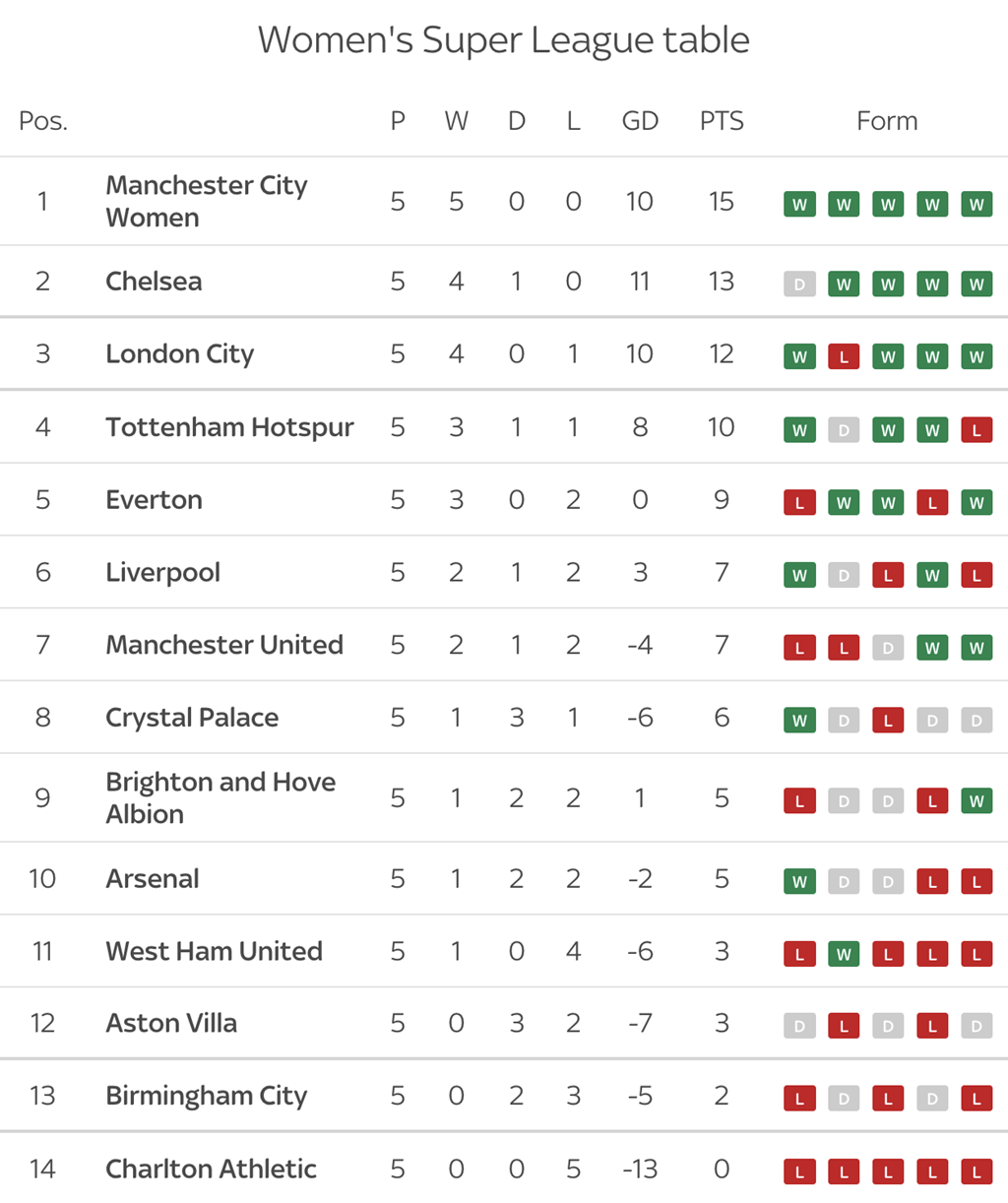Click Crystal Palace's red L form badge
1008x1203 pixels.
(888, 721)
